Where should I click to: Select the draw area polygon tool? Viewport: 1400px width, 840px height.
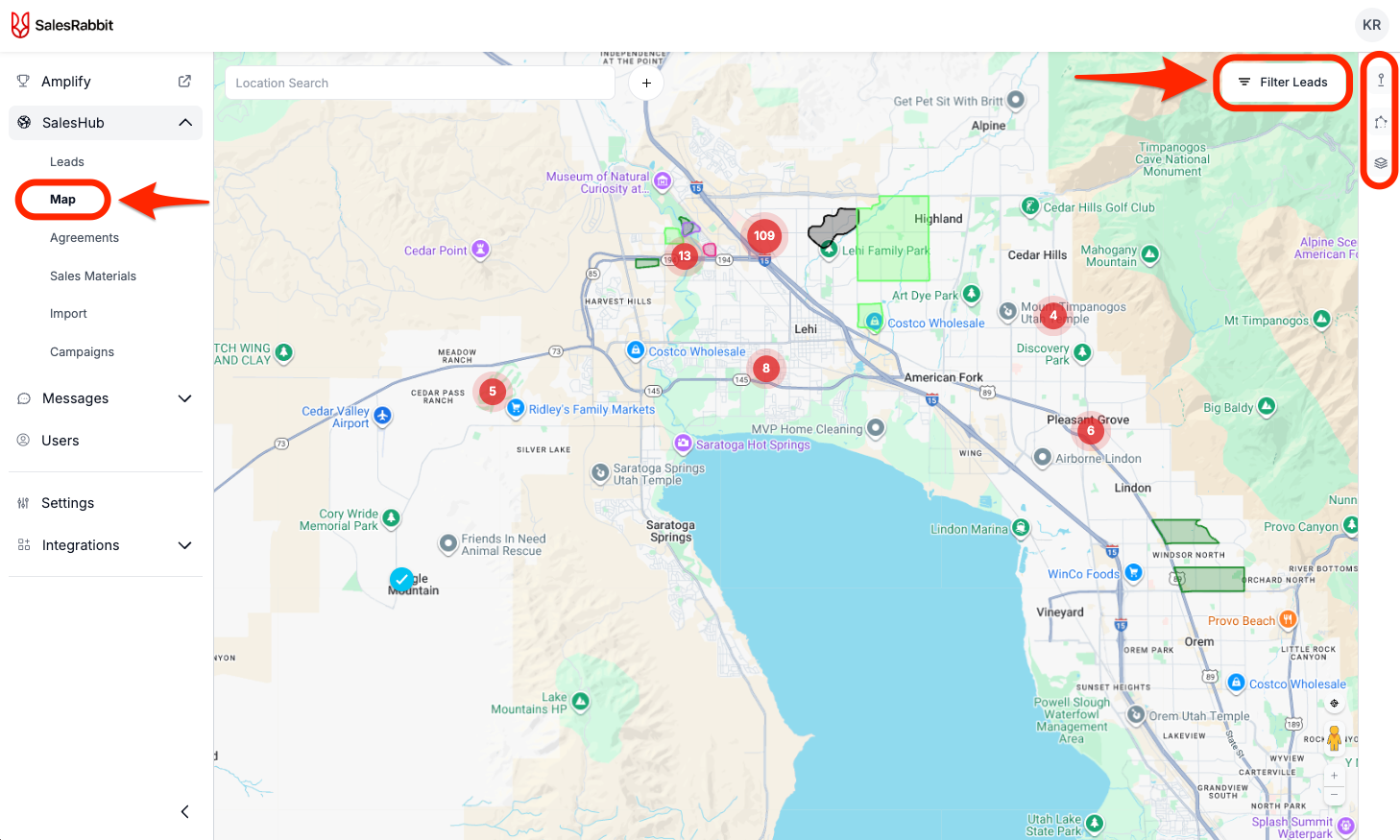[1380, 122]
